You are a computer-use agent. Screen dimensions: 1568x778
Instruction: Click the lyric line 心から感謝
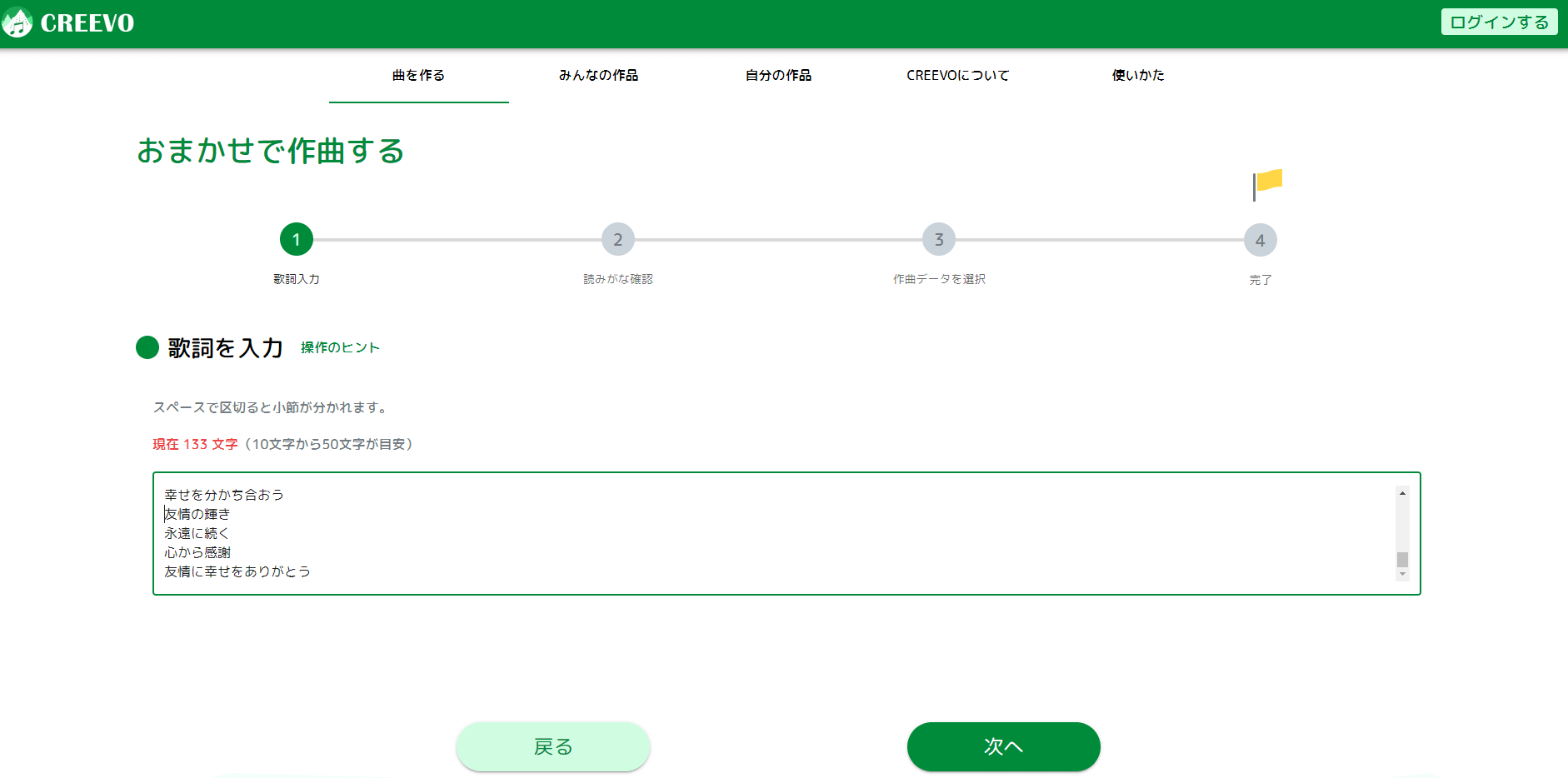coord(197,552)
